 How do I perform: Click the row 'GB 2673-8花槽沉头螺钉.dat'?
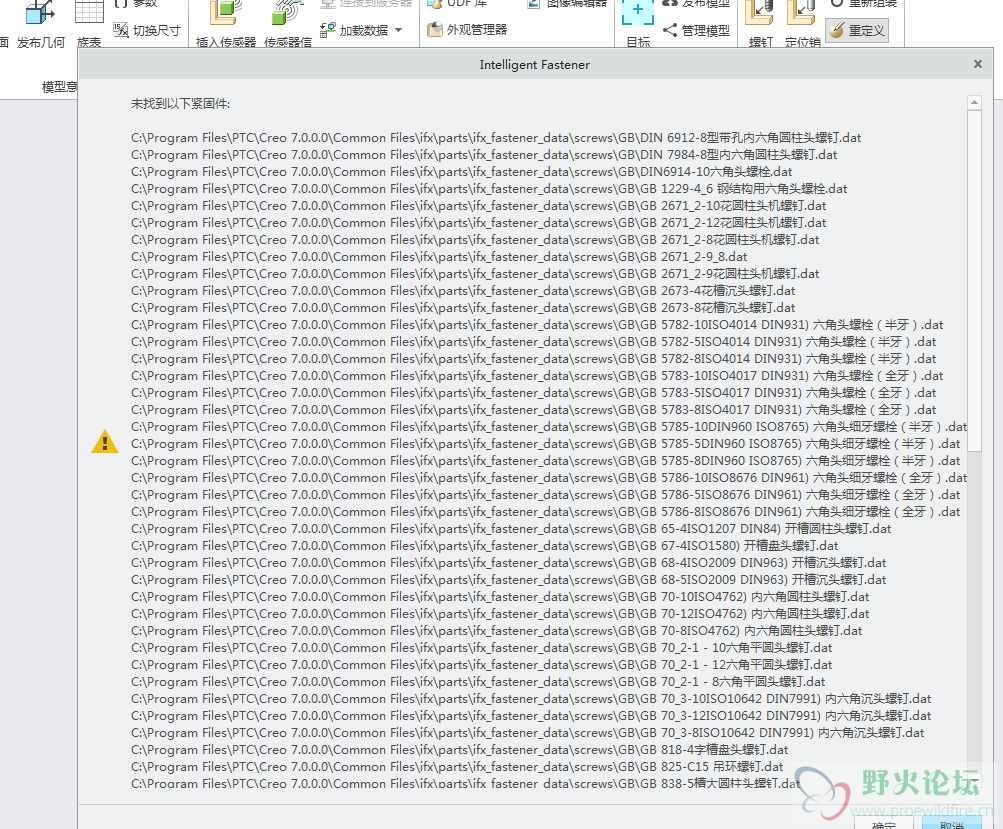pos(463,308)
